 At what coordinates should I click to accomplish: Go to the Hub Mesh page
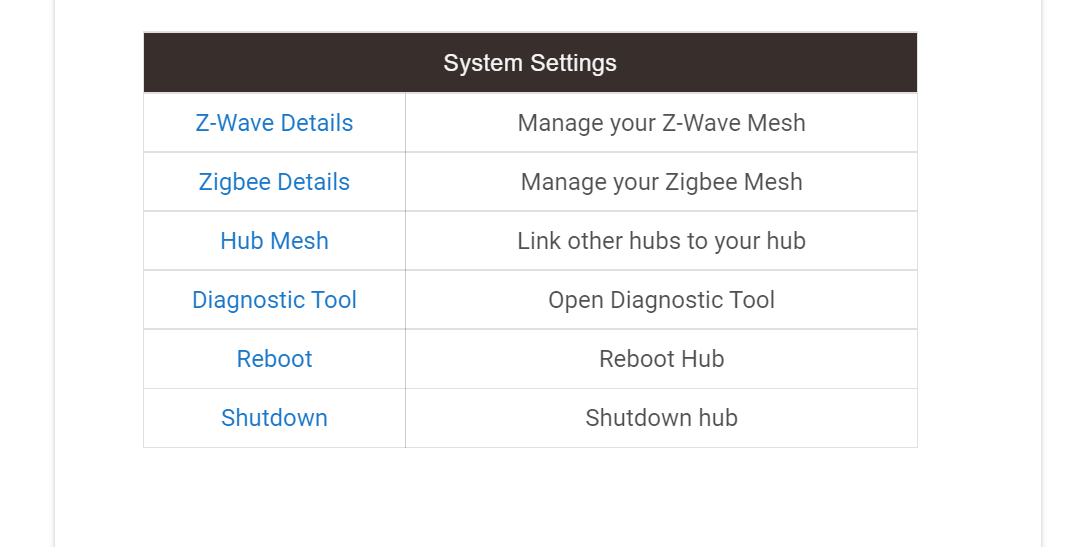(x=274, y=241)
